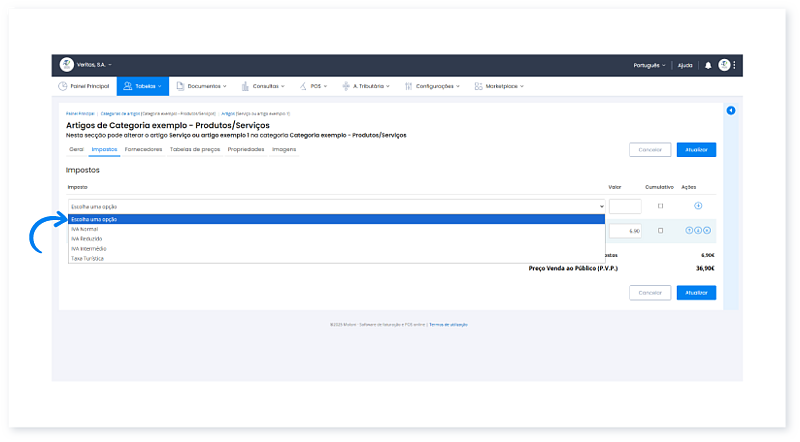Choose the Taxa Turística option
The width and height of the screenshot is (800, 442).
pyautogui.click(x=87, y=258)
